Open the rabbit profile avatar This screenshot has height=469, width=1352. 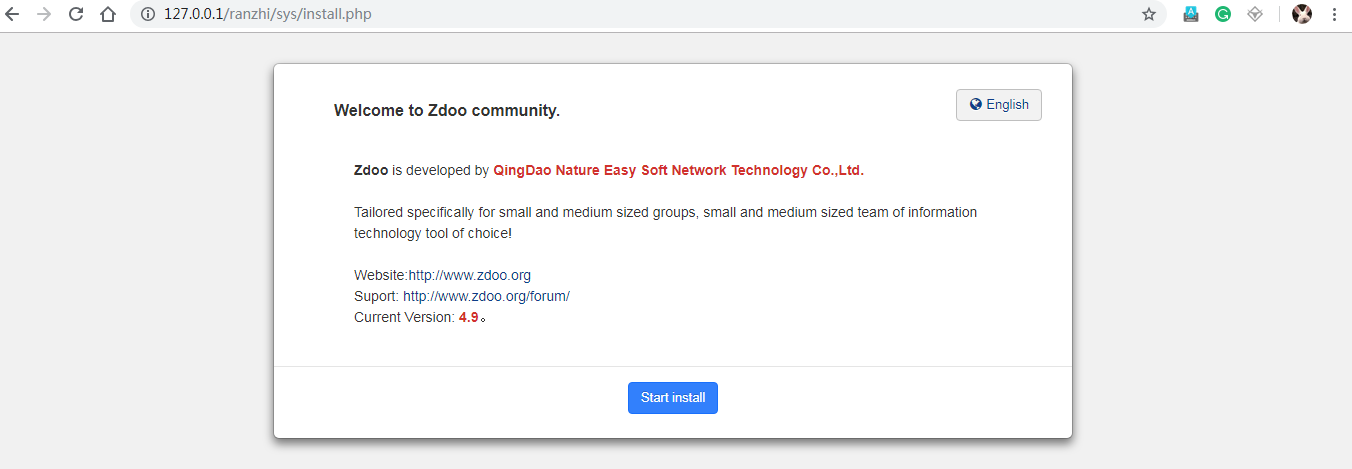1301,15
